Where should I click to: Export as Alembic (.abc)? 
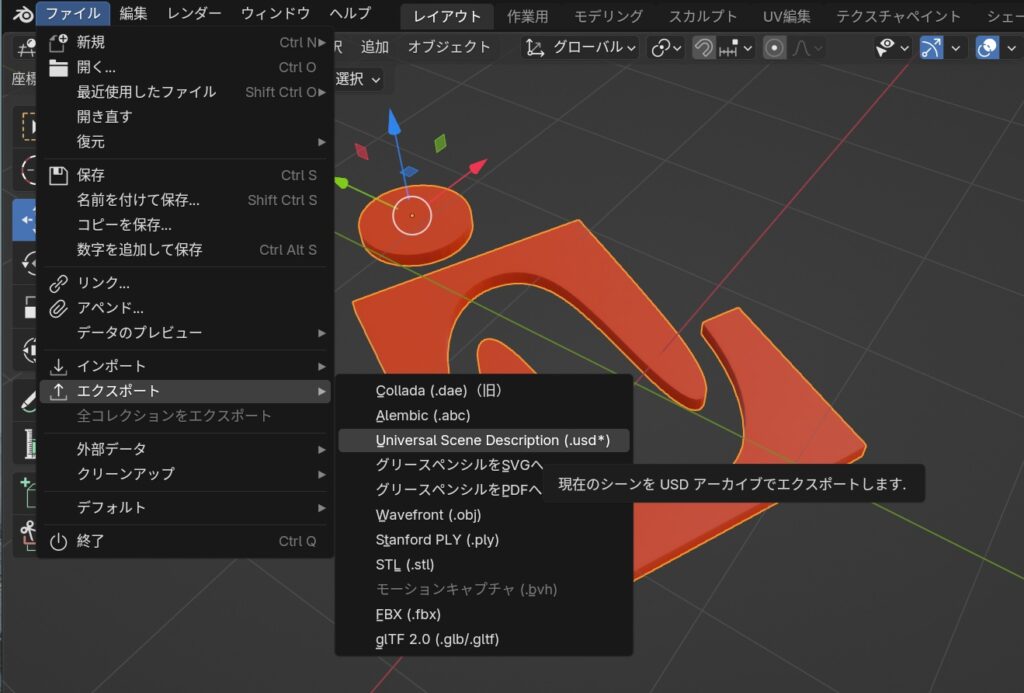484,415
